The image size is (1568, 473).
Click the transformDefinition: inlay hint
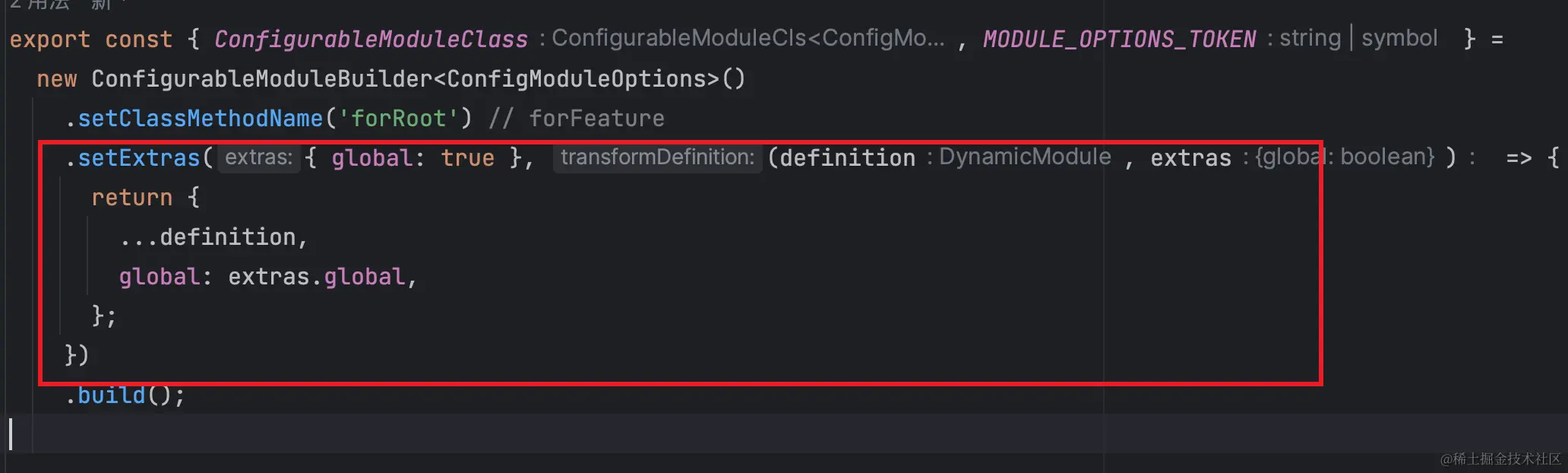tap(657, 157)
